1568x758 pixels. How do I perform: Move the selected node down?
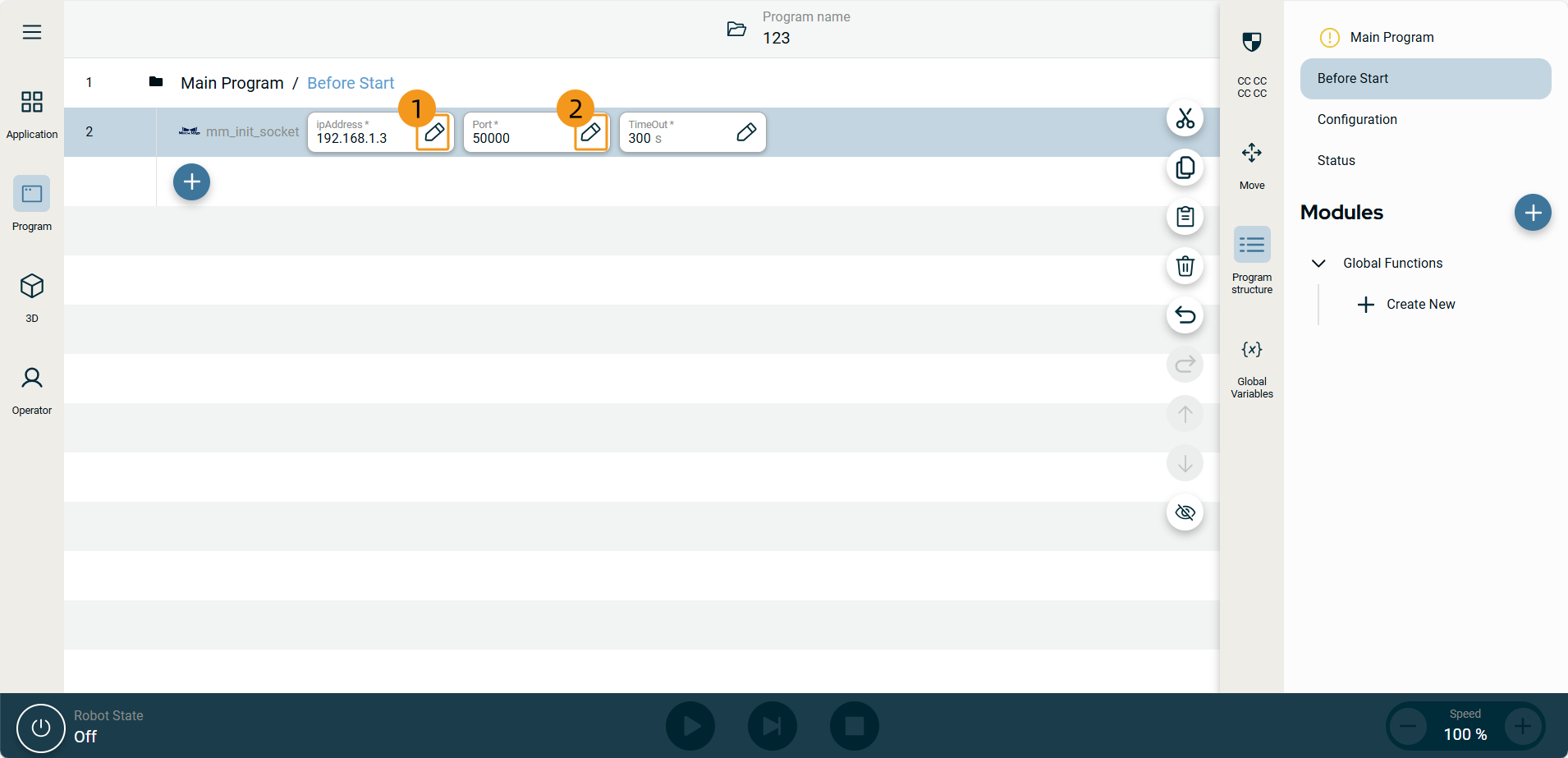click(1185, 463)
